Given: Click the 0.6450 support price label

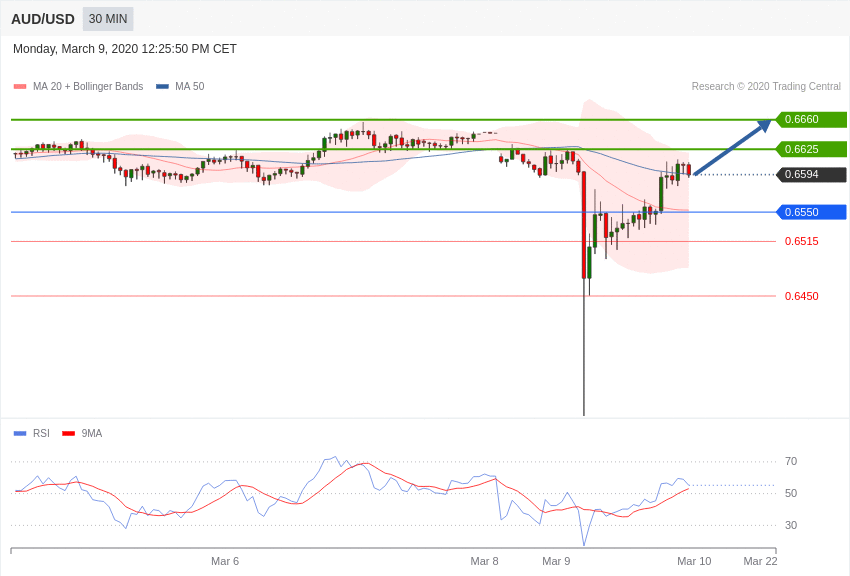Looking at the screenshot, I should coord(801,296).
